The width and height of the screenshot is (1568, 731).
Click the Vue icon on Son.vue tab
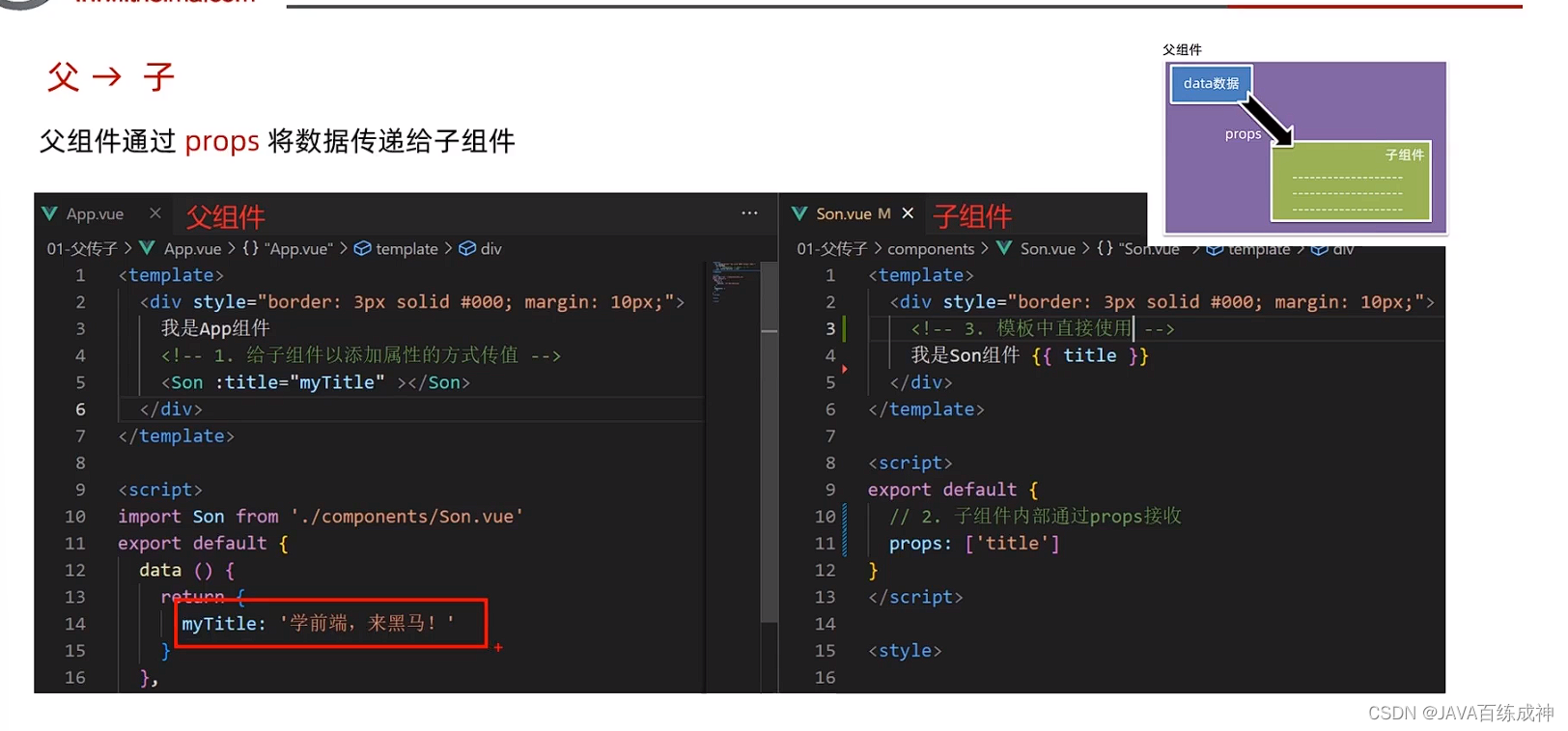[x=799, y=213]
